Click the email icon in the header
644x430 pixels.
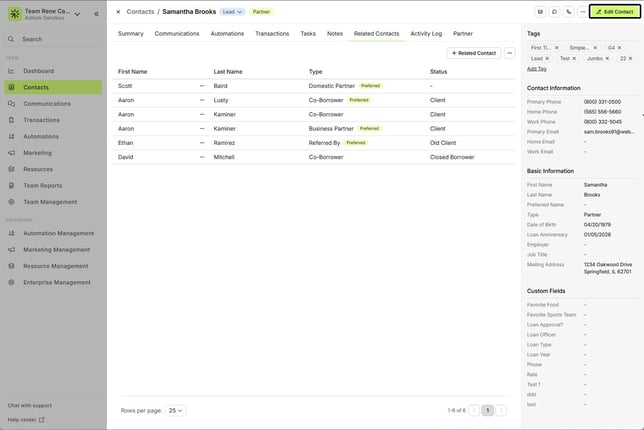point(540,12)
